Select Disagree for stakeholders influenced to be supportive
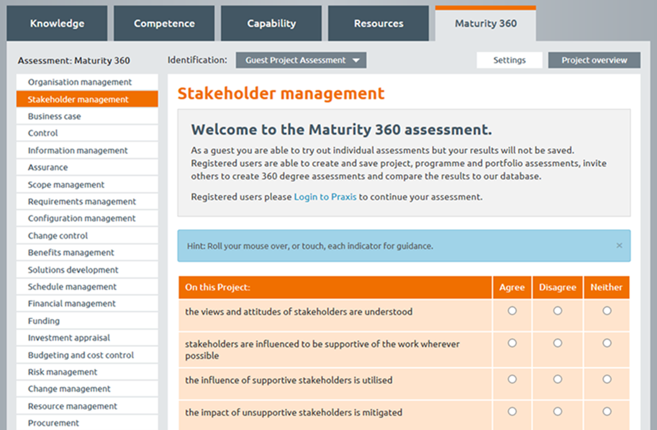Image resolution: width=657 pixels, height=430 pixels. [x=557, y=343]
